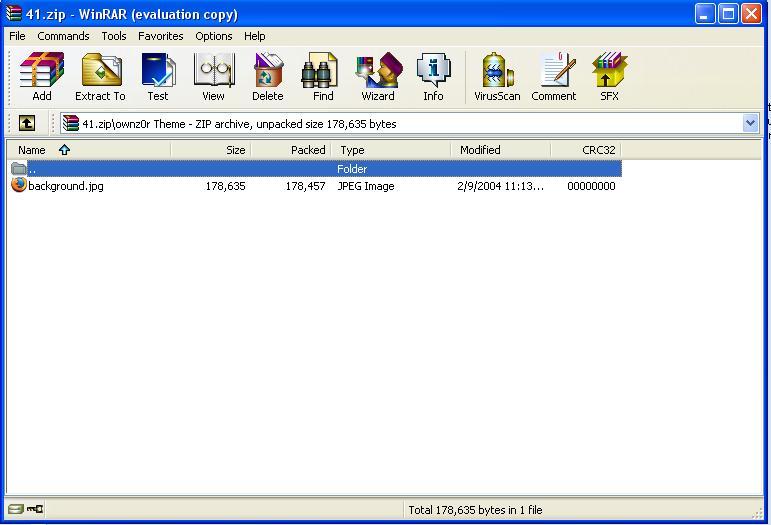The height and width of the screenshot is (525, 771).
Task: Expand the archive path dropdown arrow
Action: (750, 123)
